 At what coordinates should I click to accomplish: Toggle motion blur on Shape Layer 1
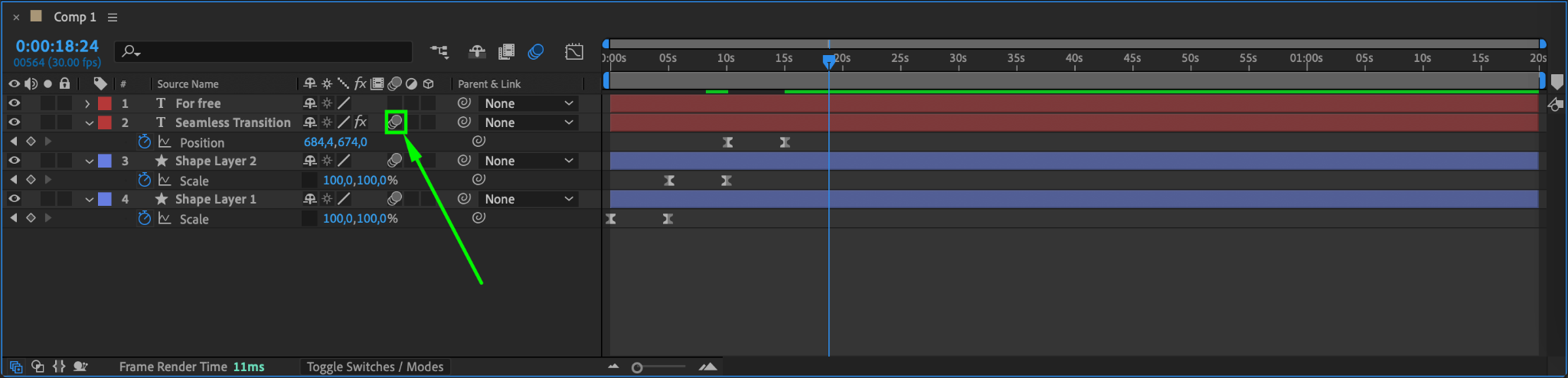point(395,199)
